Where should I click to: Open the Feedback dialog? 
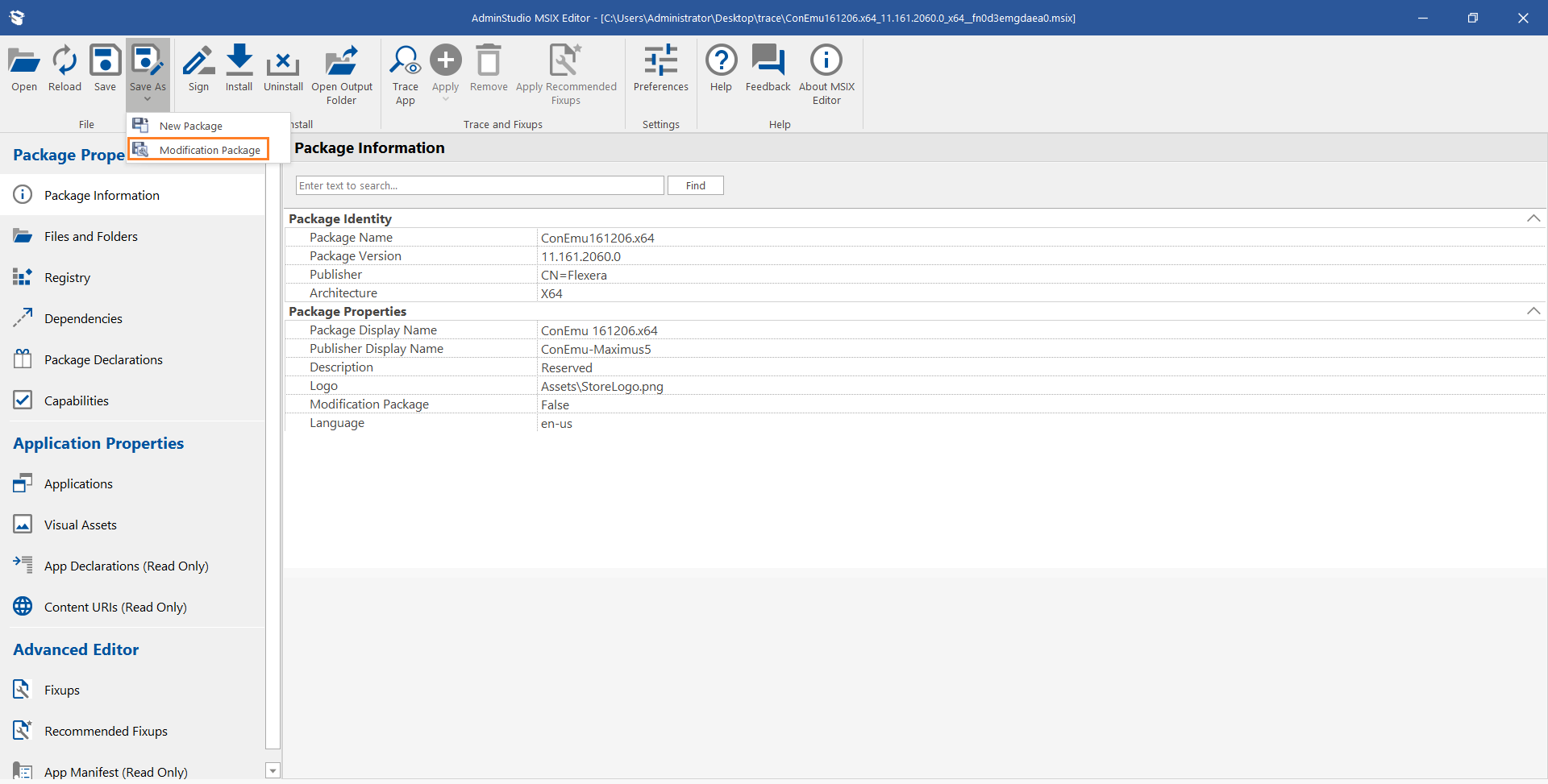click(x=768, y=61)
